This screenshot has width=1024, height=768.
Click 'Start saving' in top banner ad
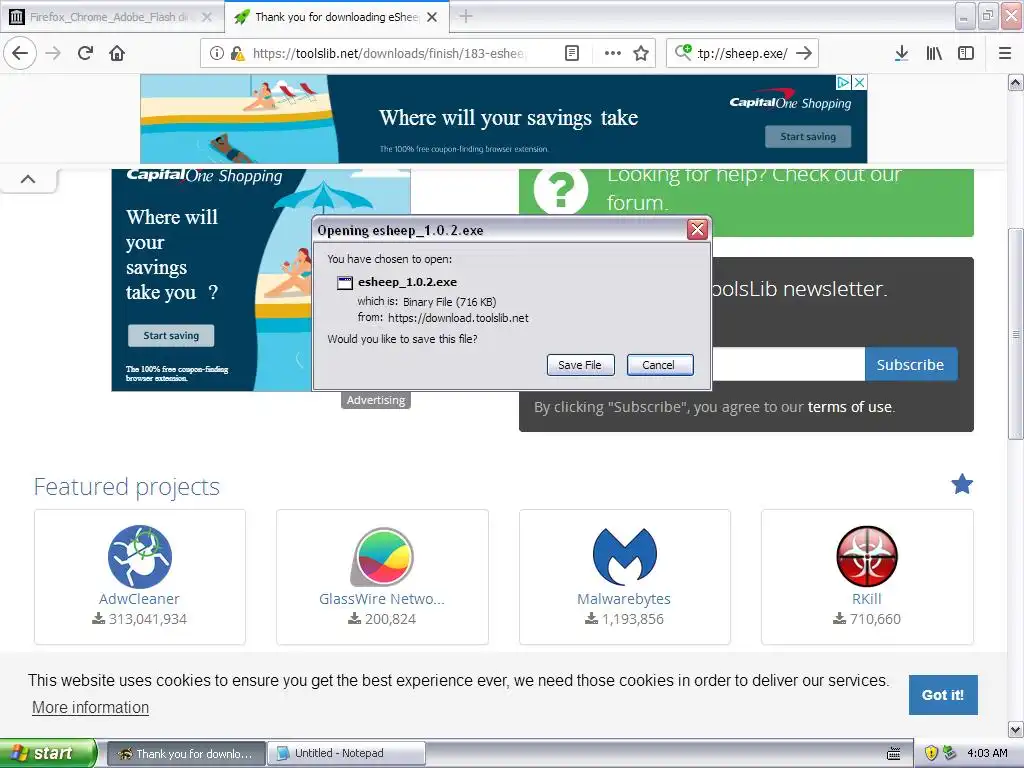point(808,136)
